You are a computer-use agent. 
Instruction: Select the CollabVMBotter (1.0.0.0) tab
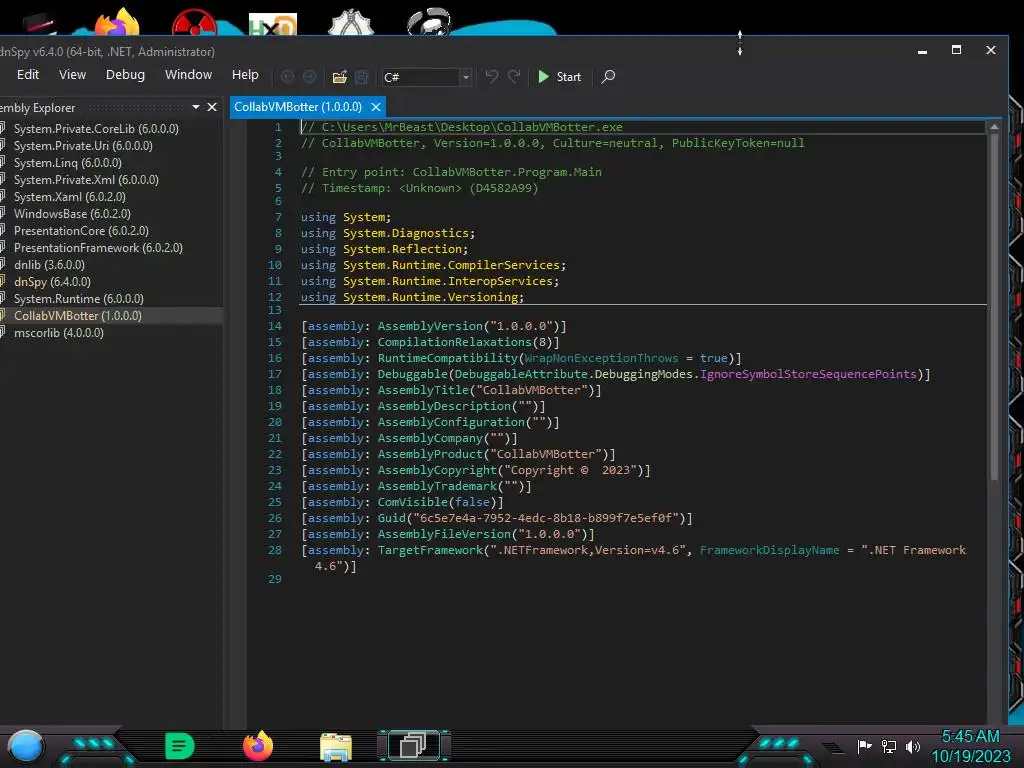pos(298,106)
